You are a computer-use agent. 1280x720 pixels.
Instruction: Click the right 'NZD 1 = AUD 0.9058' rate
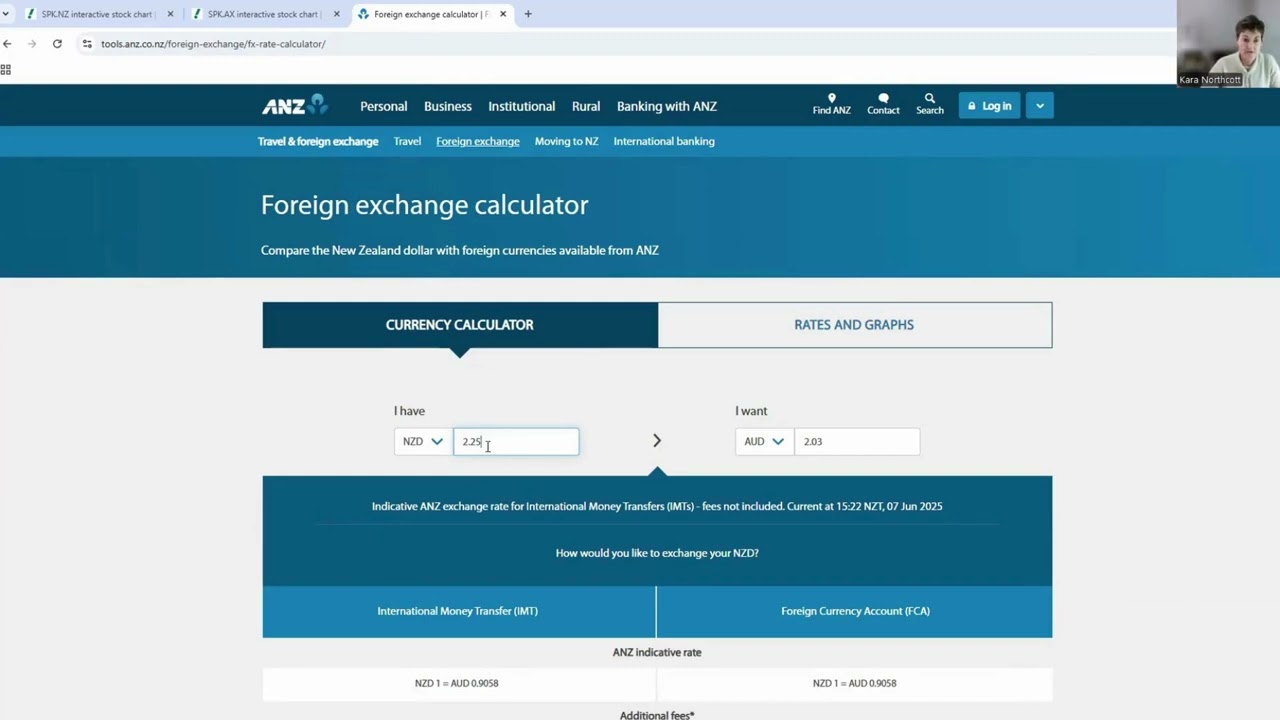855,683
